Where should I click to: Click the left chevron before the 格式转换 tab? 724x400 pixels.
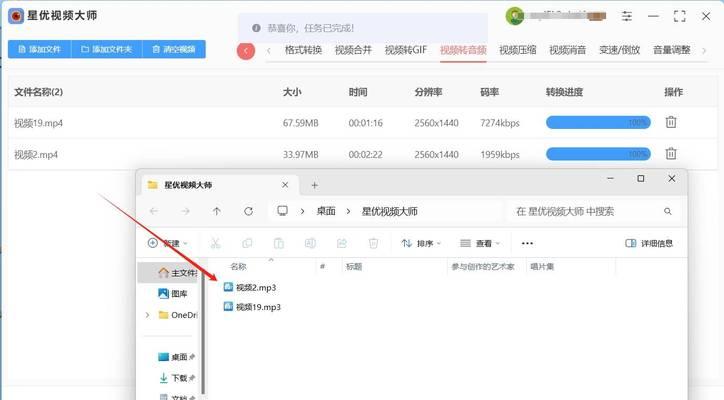pyautogui.click(x=268, y=50)
